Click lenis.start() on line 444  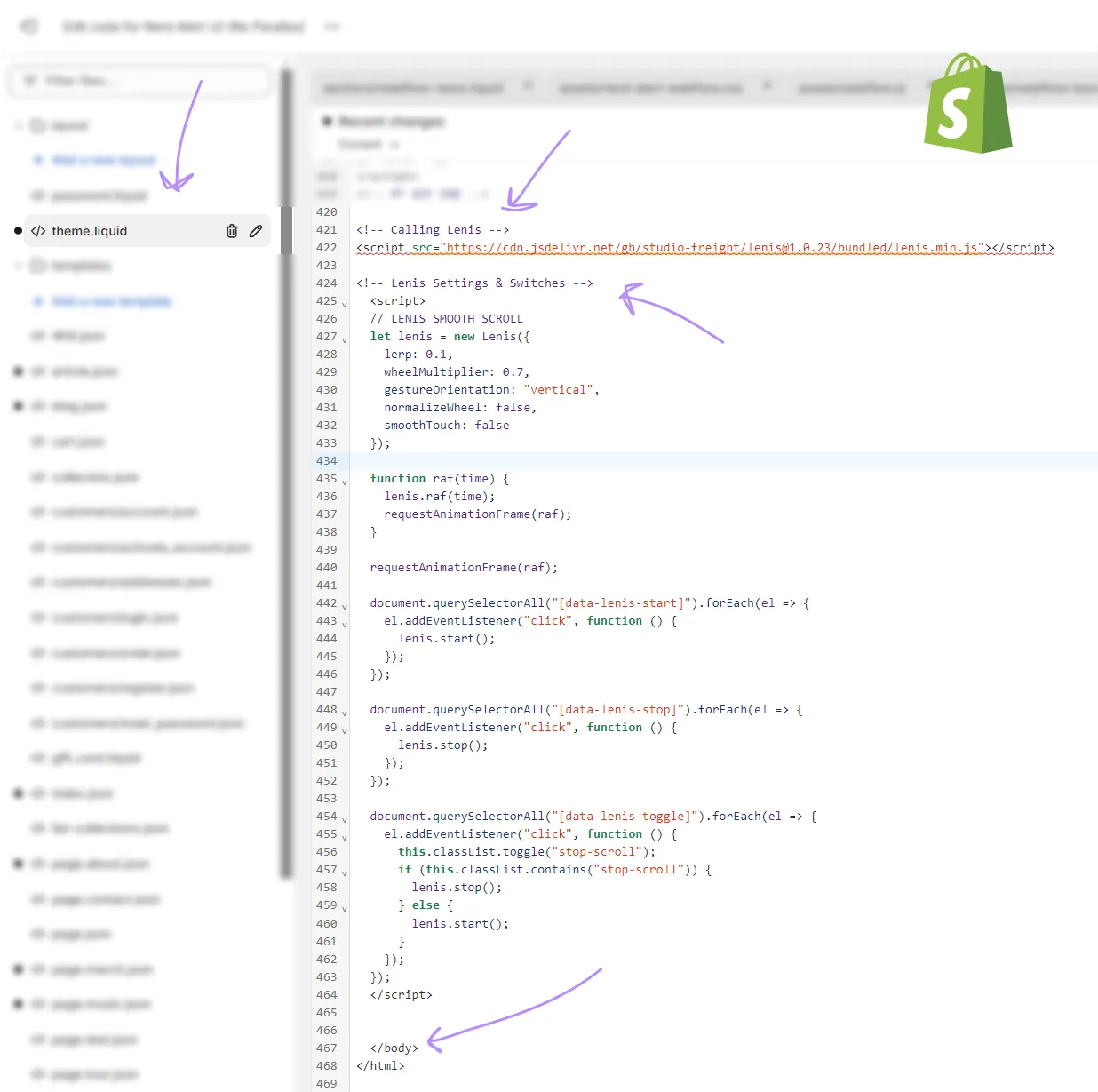click(447, 639)
